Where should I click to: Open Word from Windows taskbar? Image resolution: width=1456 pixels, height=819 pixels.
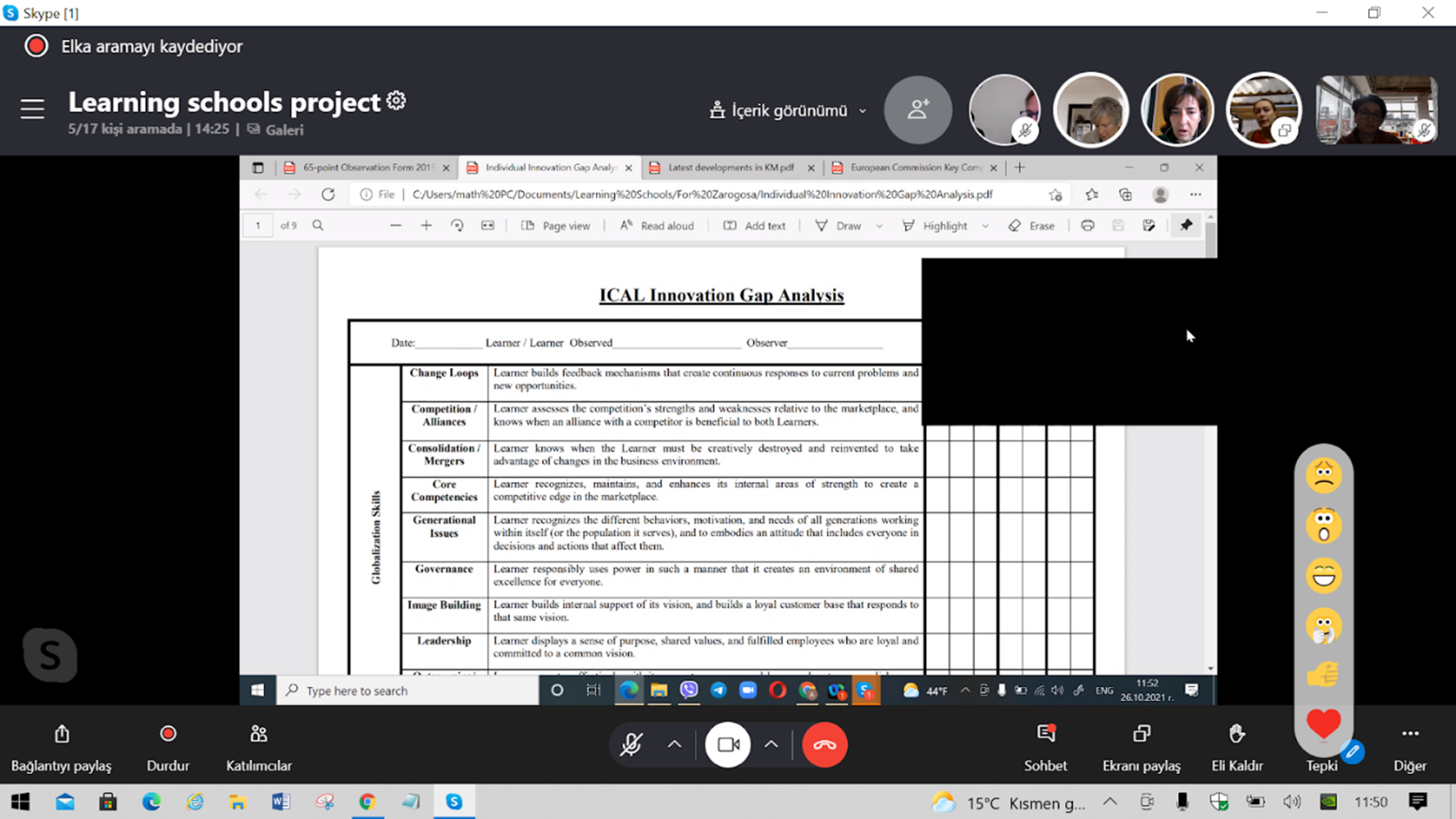[x=281, y=801]
